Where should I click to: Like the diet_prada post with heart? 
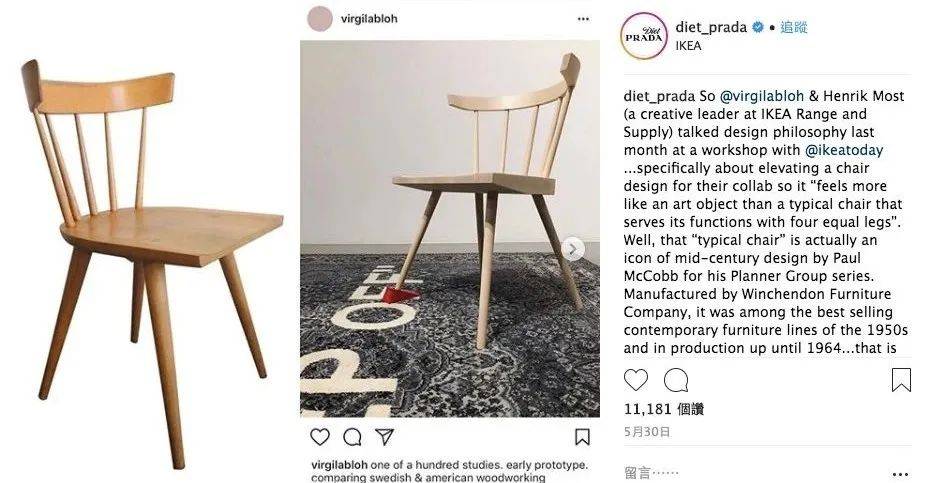(636, 380)
